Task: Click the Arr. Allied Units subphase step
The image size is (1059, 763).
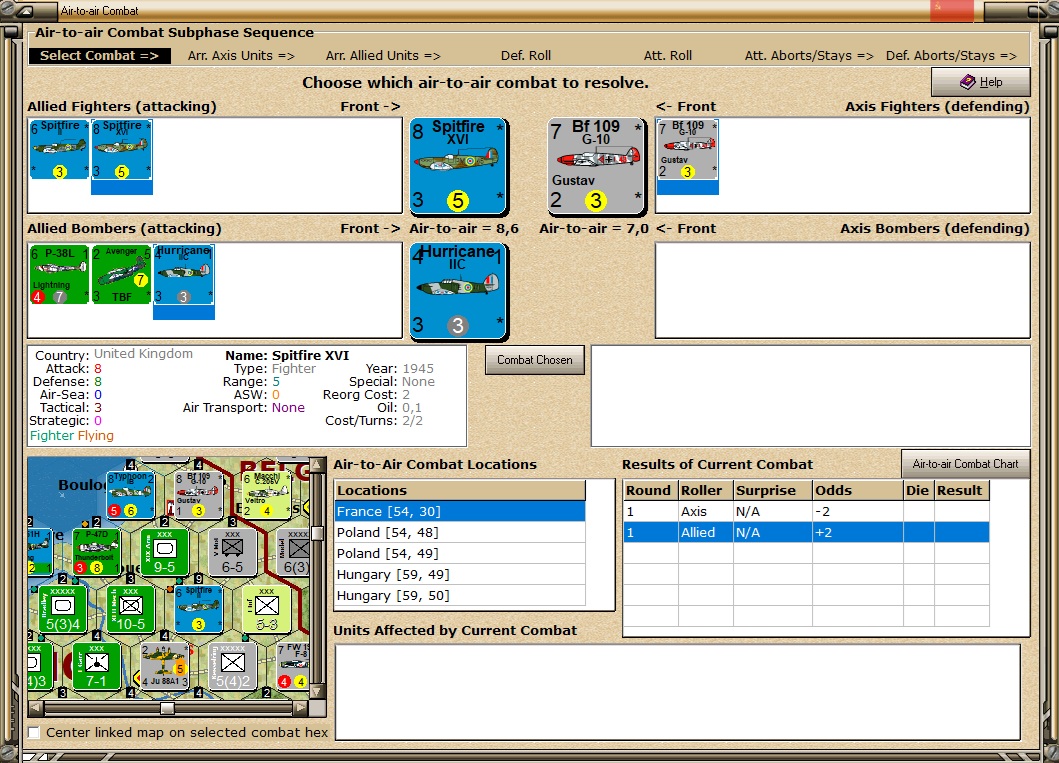Action: (383, 56)
